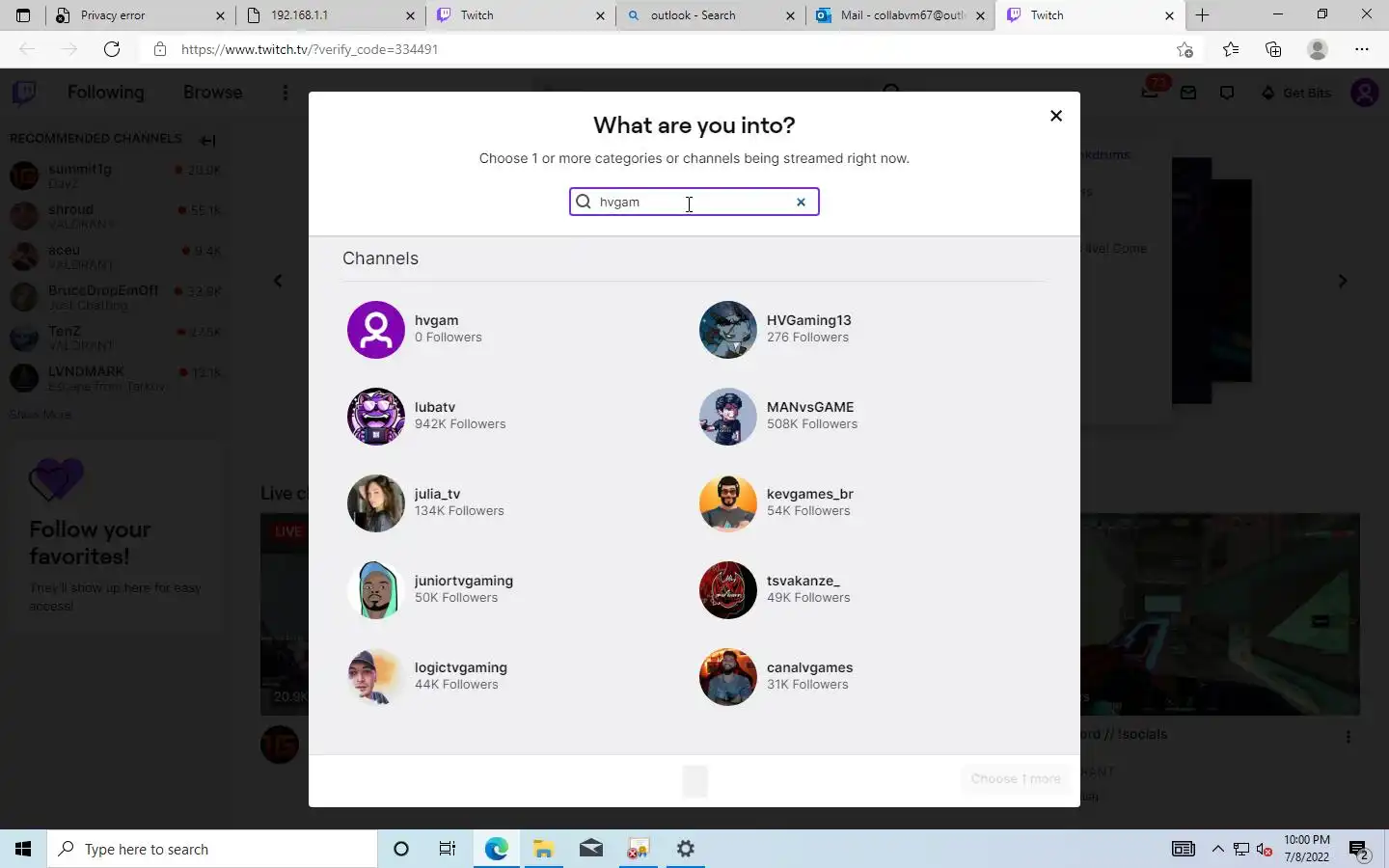
Task: Open the Windows notification center
Action: (x=1359, y=850)
